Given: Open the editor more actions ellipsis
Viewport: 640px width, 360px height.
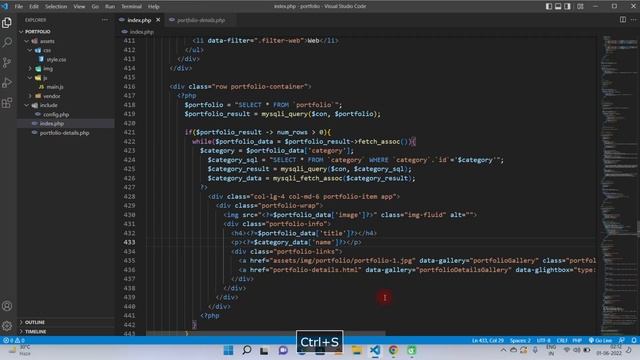Looking at the screenshot, I should pos(633,20).
